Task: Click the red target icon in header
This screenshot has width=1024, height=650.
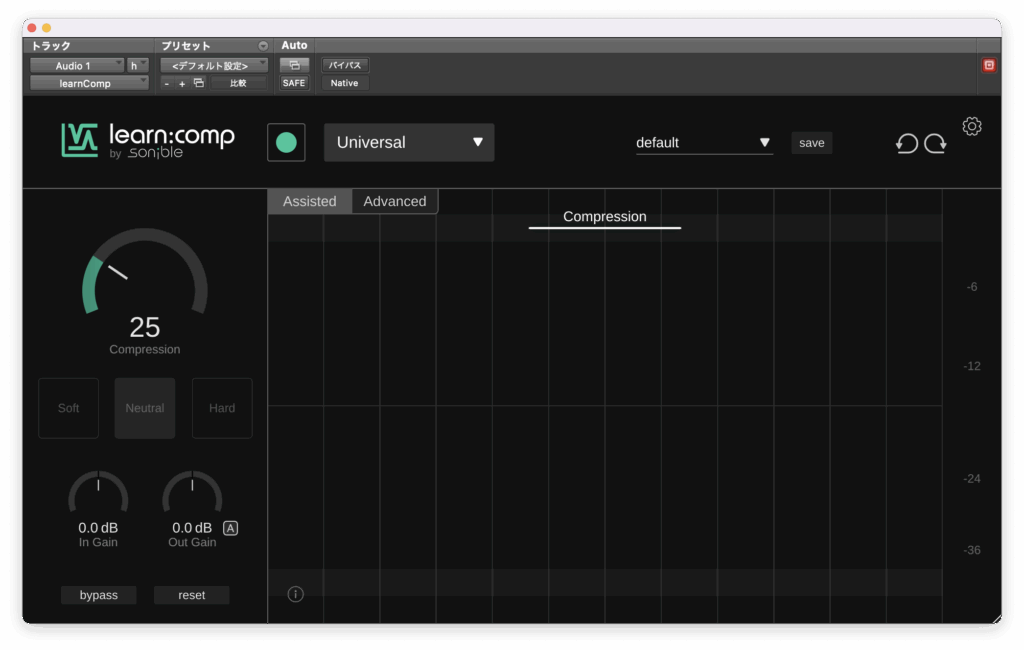Action: point(989,65)
